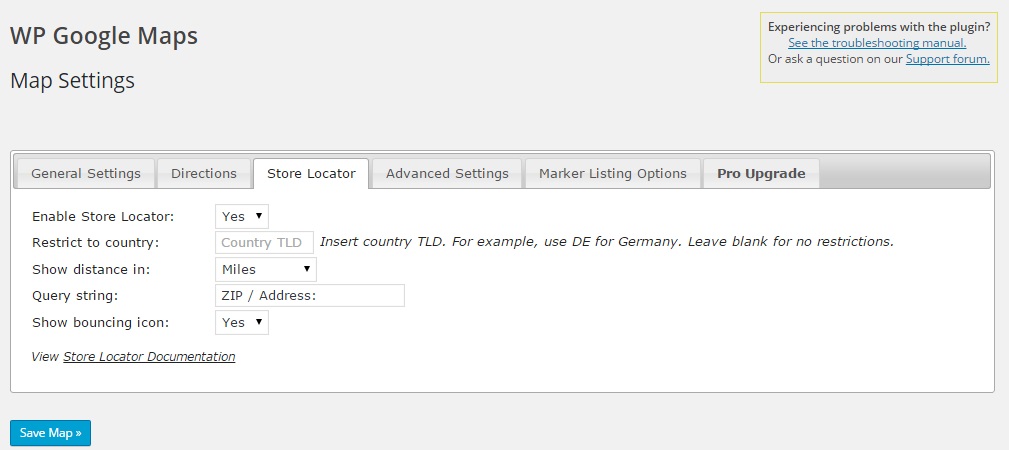Open the Marker Listing Options tab

pyautogui.click(x=613, y=173)
